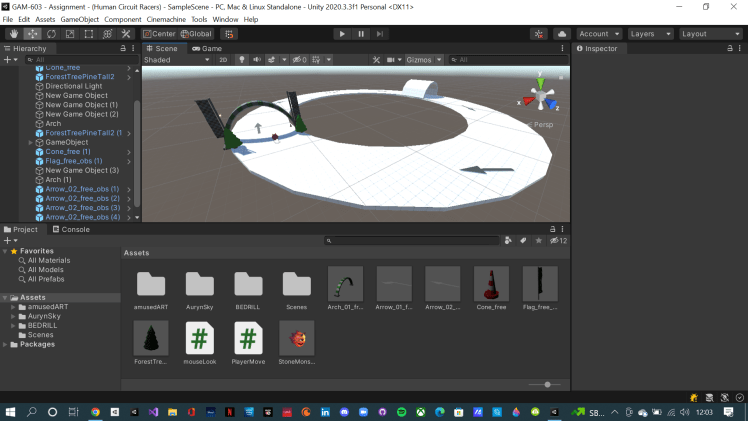Toggle scene audio speaker button
Viewport: 748px width, 421px height.
tap(256, 60)
